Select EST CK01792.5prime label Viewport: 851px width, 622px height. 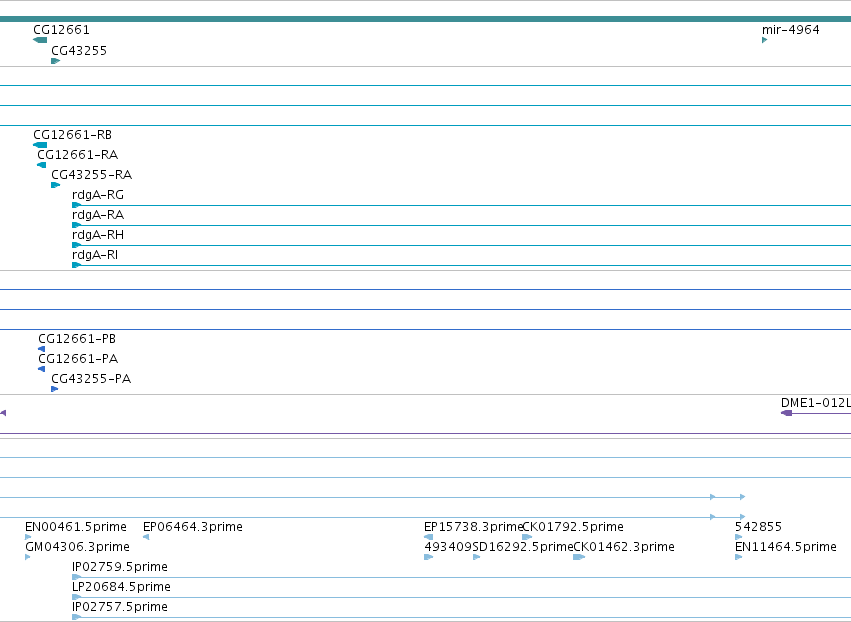coord(573,527)
